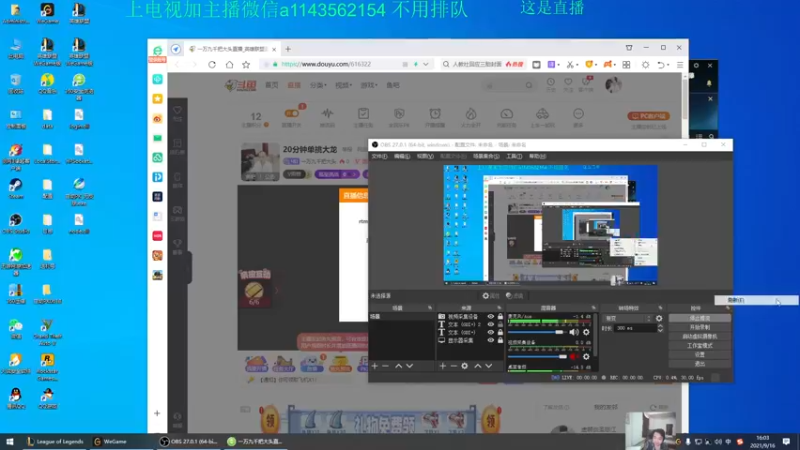This screenshot has width=800, height=450.
Task: Toggle visibility of the display capture source
Action: 491,340
